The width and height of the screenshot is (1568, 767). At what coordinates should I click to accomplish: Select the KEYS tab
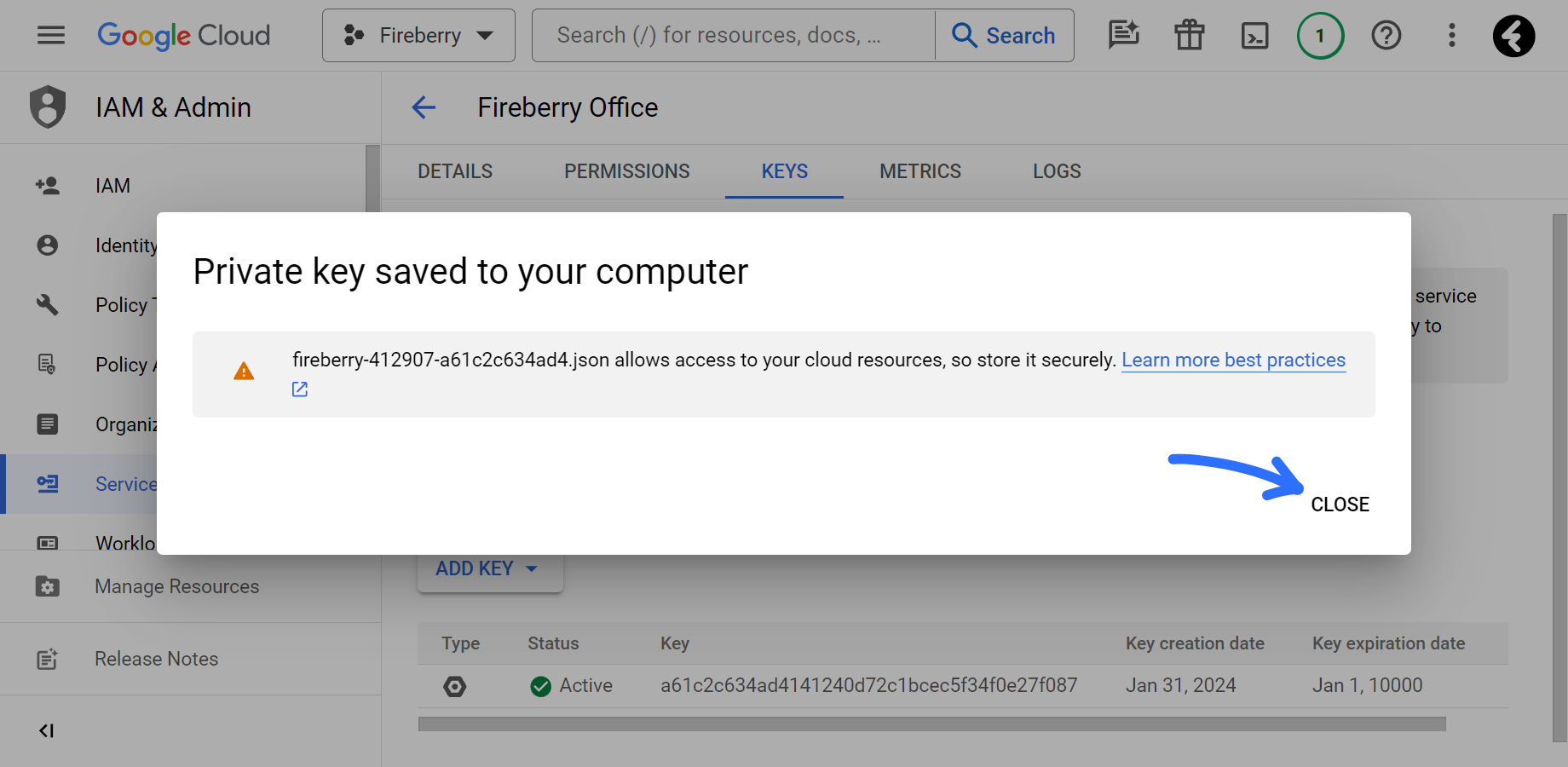pyautogui.click(x=785, y=171)
